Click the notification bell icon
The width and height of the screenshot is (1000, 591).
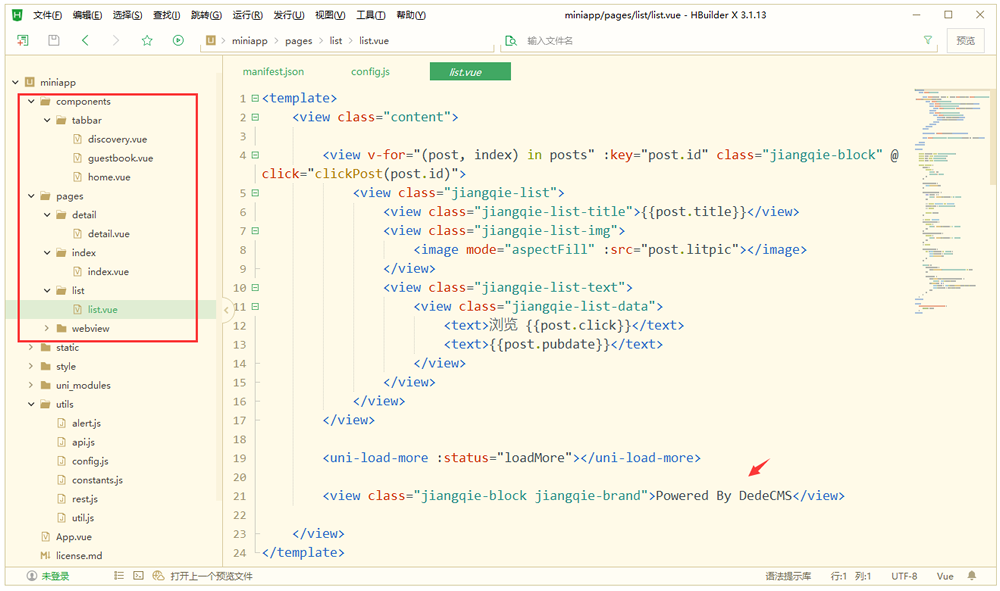[x=972, y=576]
